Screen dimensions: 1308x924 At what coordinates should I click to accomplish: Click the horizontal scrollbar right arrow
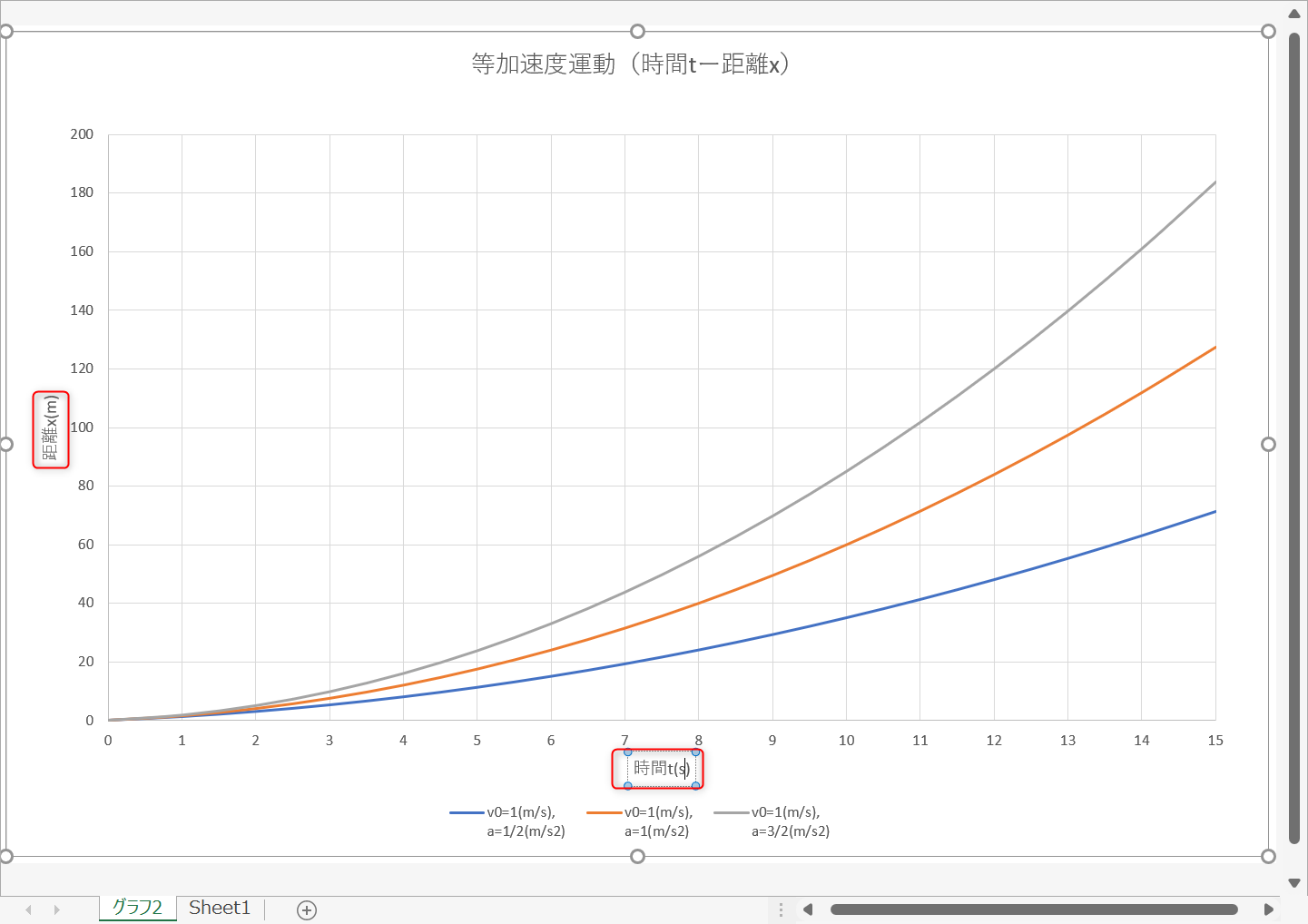(1268, 909)
